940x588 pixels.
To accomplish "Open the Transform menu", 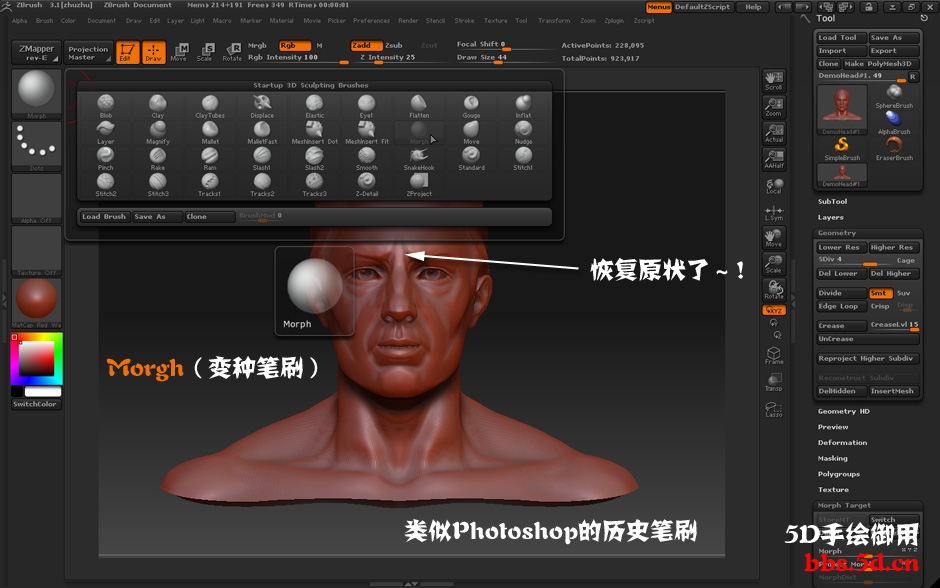I will [554, 20].
